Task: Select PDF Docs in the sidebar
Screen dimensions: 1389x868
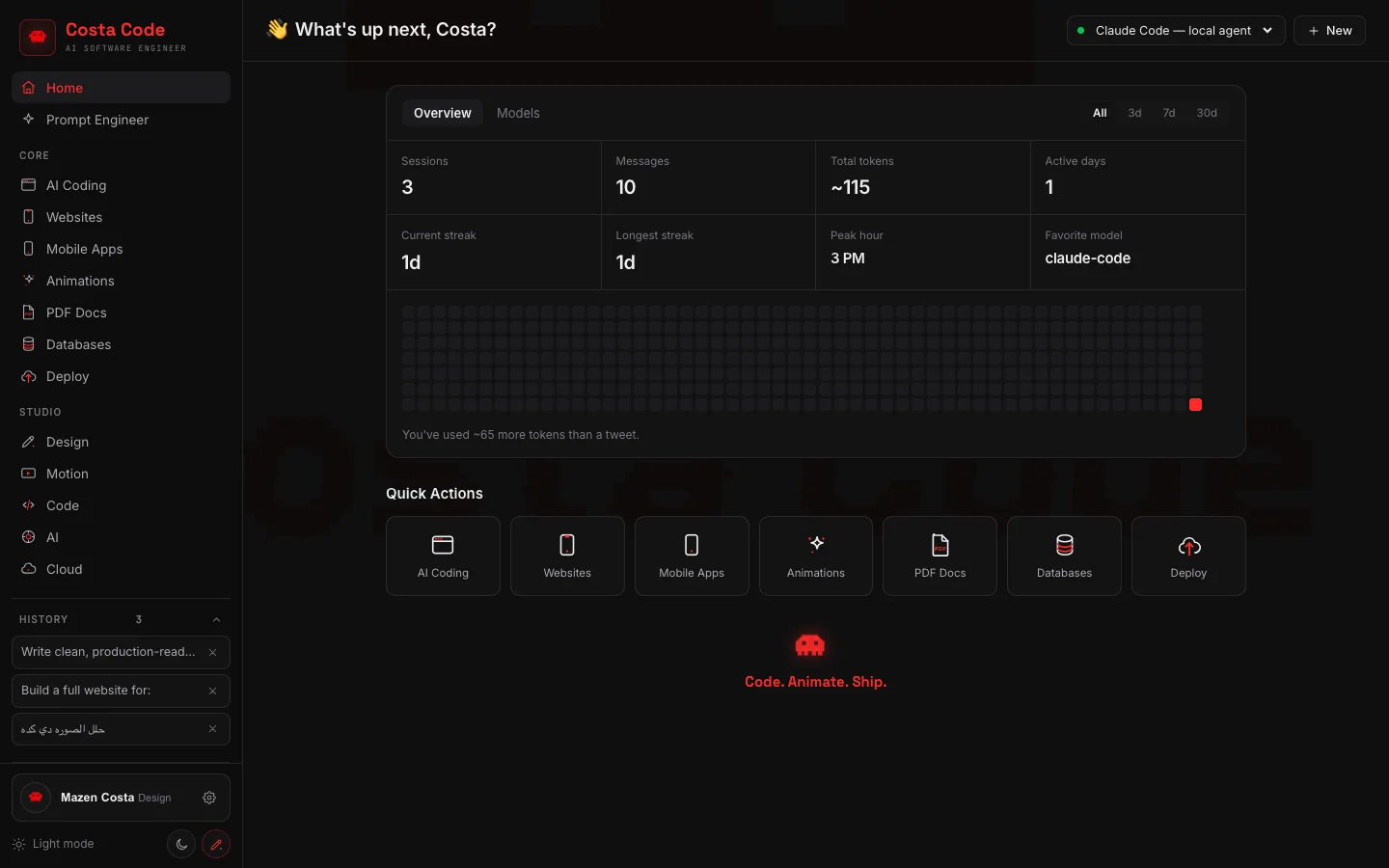Action: coord(121,312)
